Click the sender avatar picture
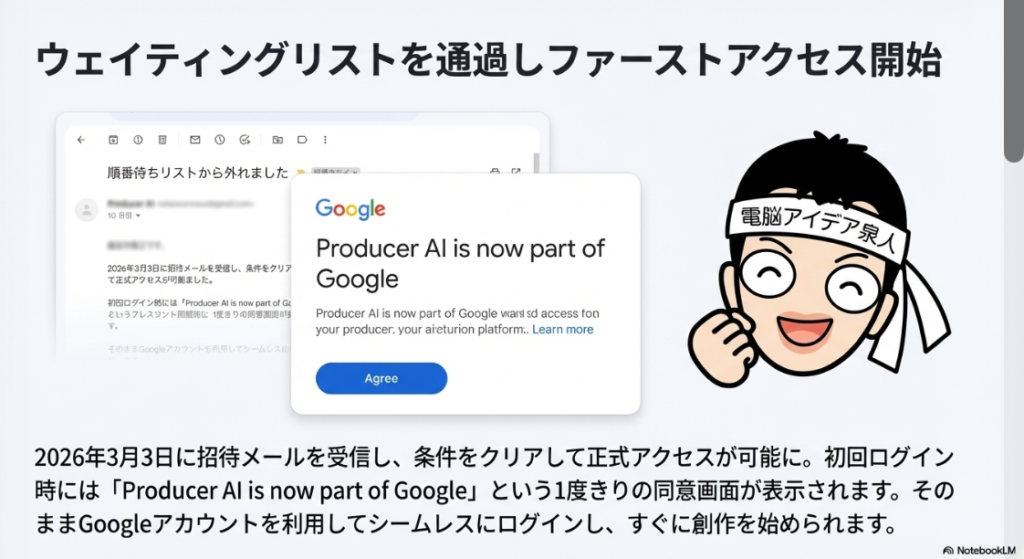Viewport: 1024px width, 559px height. 86,210
